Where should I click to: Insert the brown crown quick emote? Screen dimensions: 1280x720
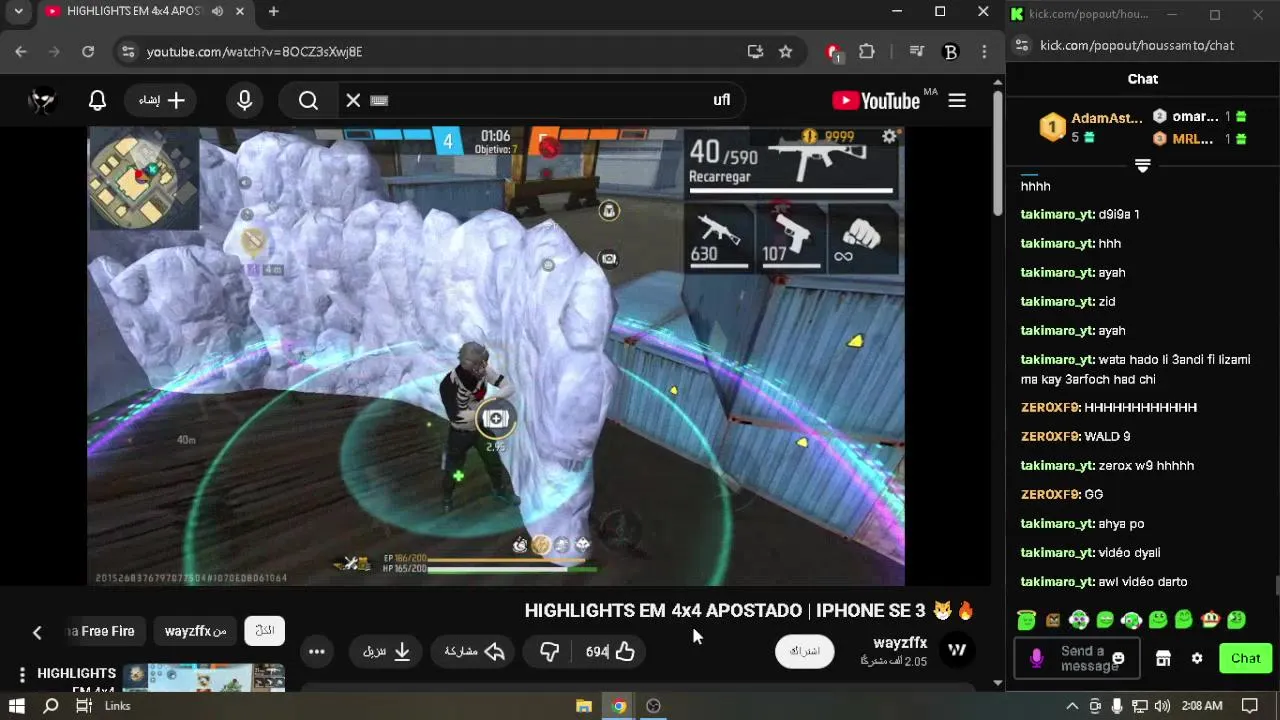pyautogui.click(x=1052, y=620)
